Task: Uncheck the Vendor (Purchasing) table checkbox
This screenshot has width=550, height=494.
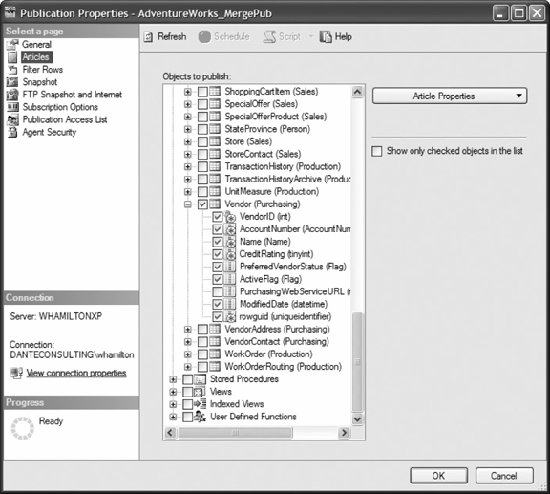Action: (203, 204)
